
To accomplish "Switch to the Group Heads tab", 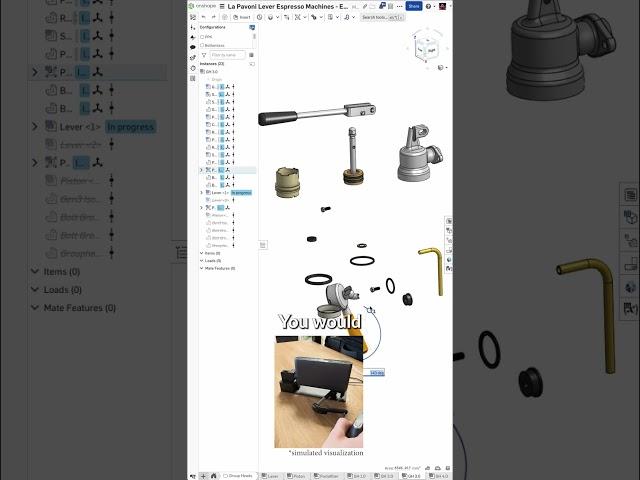I will (x=238, y=476).
